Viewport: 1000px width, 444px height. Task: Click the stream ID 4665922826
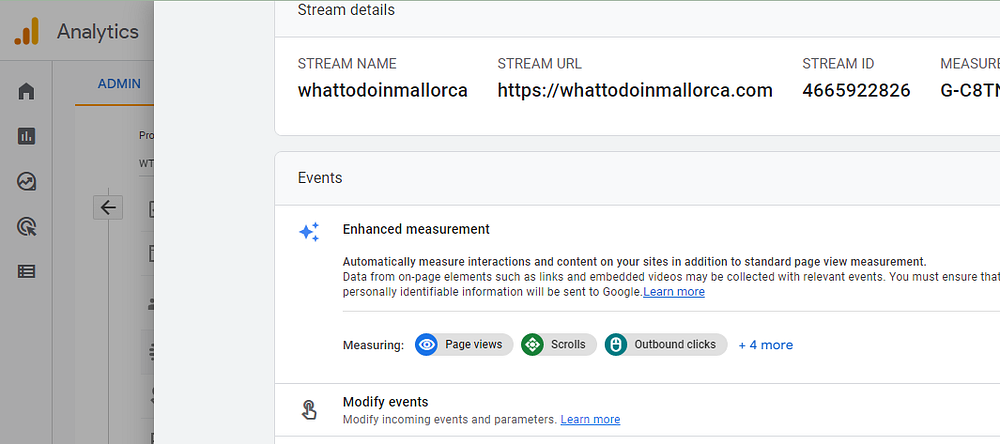click(856, 91)
